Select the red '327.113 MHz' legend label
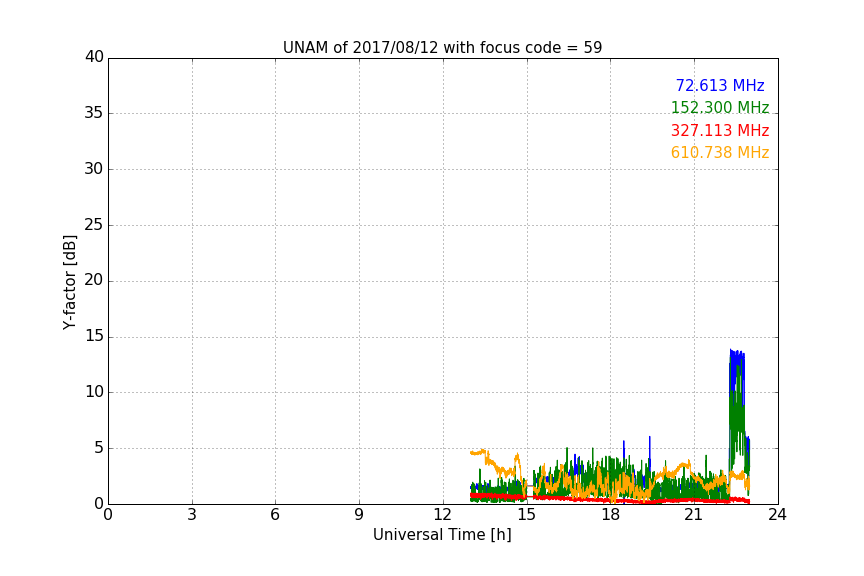The width and height of the screenshot is (864, 576). pyautogui.click(x=720, y=130)
